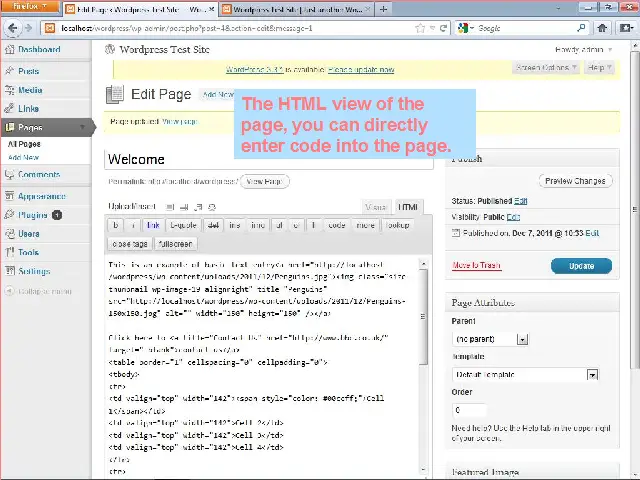Click View Page button by permalink
Viewport: 640px width, 480px height.
point(264,181)
